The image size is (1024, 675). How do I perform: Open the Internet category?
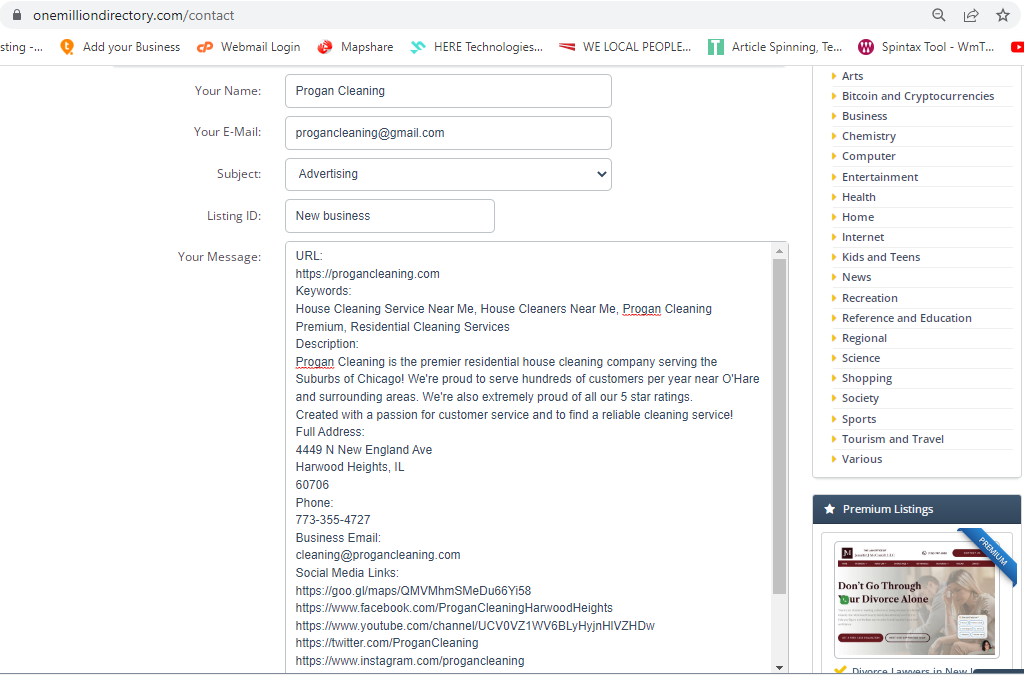point(863,237)
